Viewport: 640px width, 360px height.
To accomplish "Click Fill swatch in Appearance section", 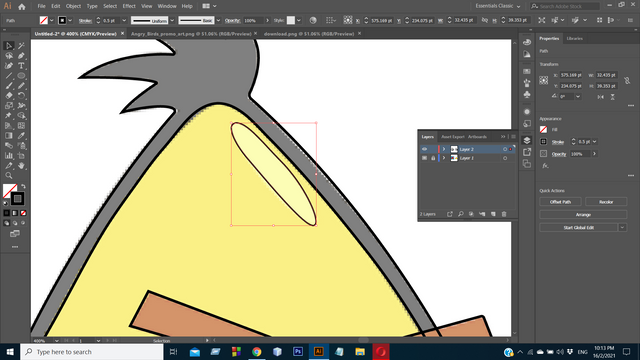I will (x=543, y=129).
